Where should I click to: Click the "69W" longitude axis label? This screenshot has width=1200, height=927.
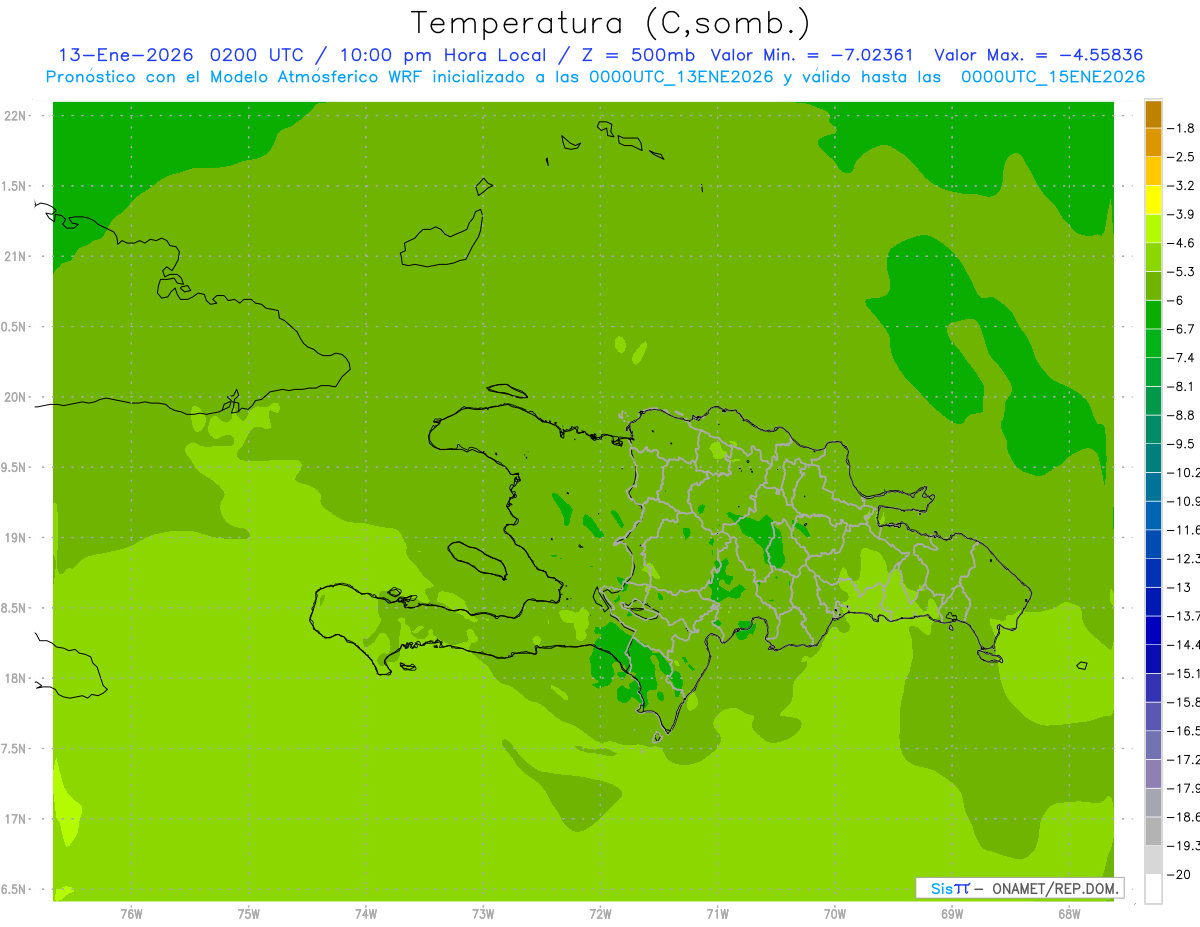pyautogui.click(x=952, y=914)
